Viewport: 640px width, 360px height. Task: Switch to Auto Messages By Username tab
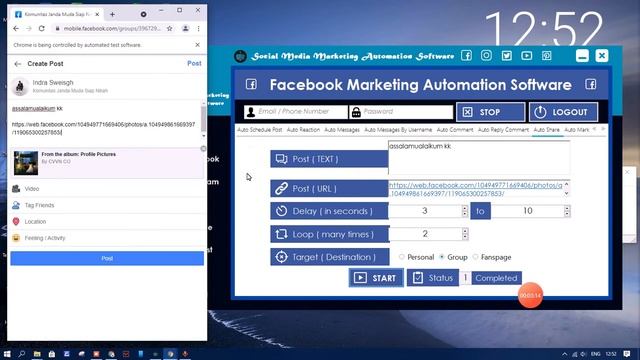coord(398,130)
